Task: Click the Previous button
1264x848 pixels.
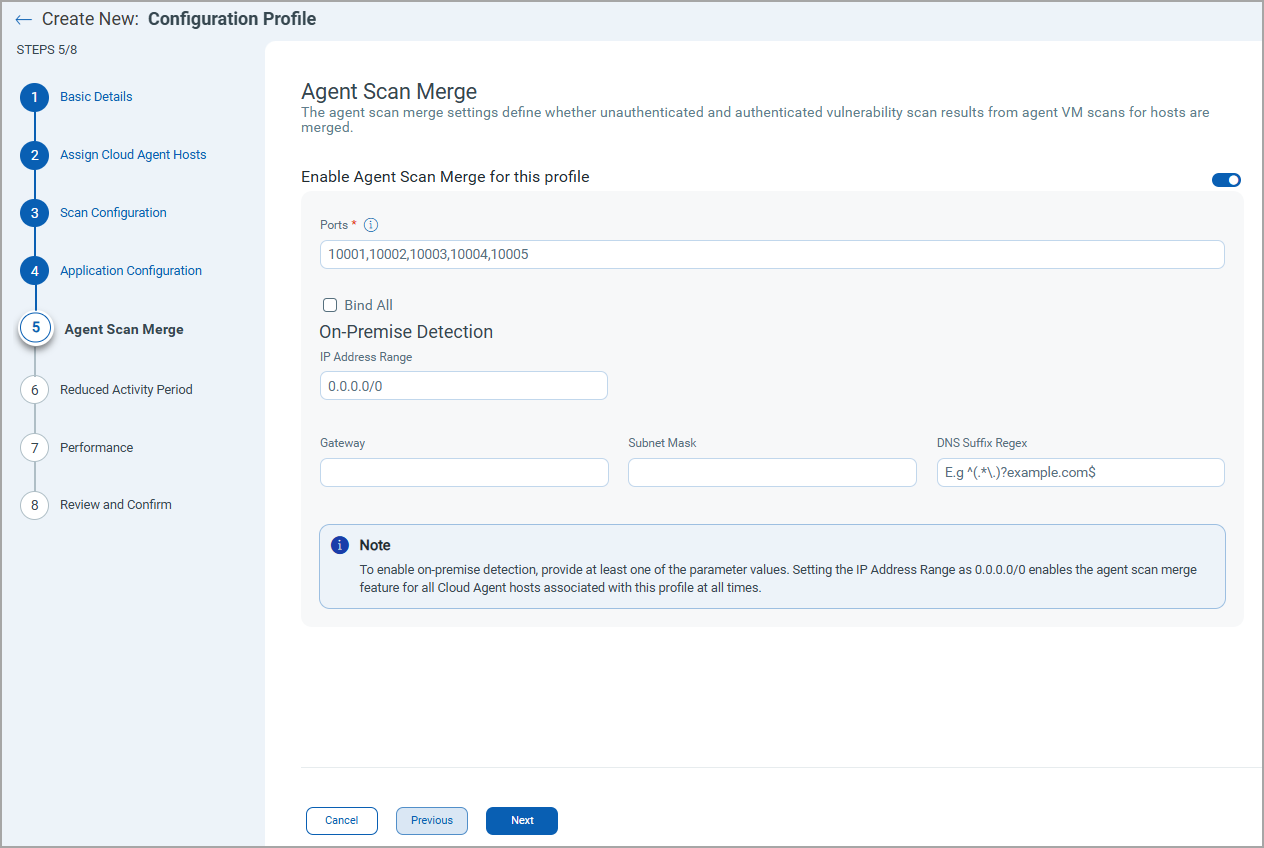Action: coord(431,820)
